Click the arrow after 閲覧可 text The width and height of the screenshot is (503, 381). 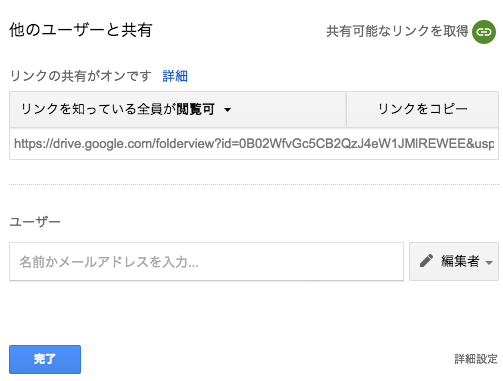click(x=228, y=110)
